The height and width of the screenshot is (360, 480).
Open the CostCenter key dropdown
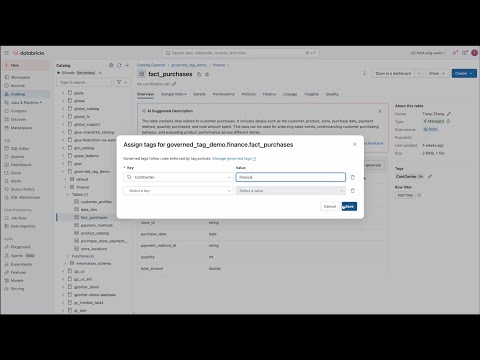pyautogui.click(x=178, y=177)
